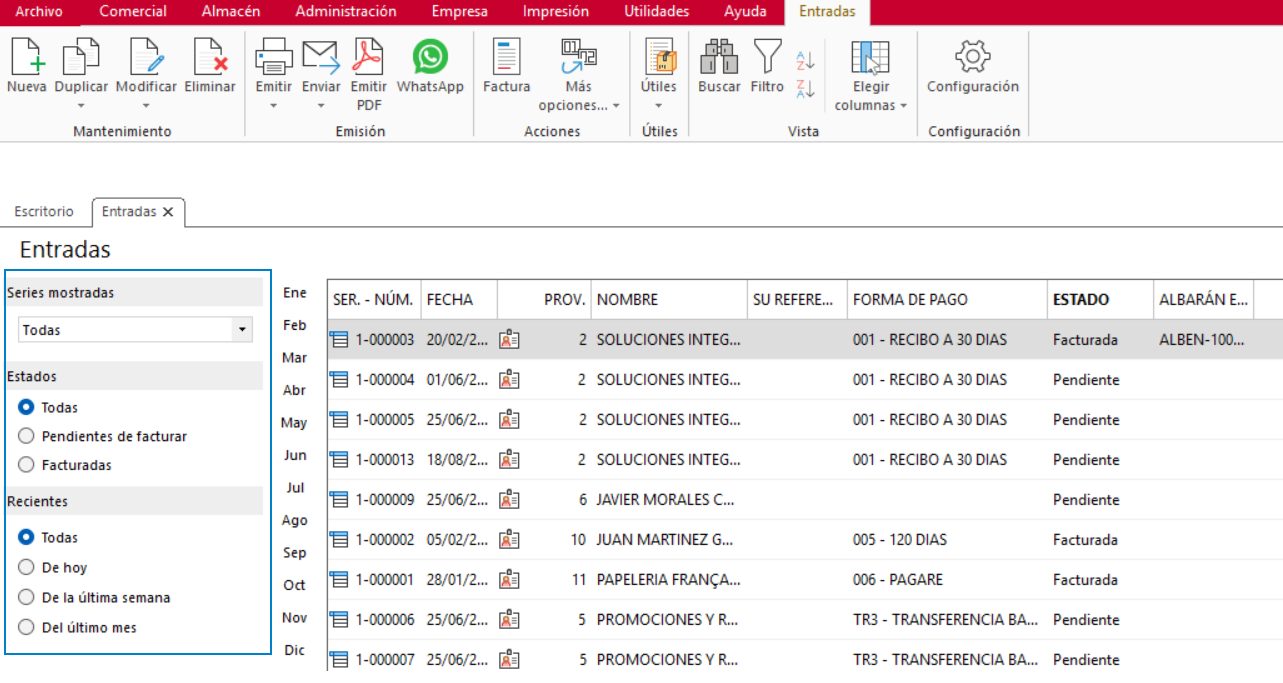Open Series mostradas dropdown
The image size is (1283, 683).
pyautogui.click(x=241, y=330)
